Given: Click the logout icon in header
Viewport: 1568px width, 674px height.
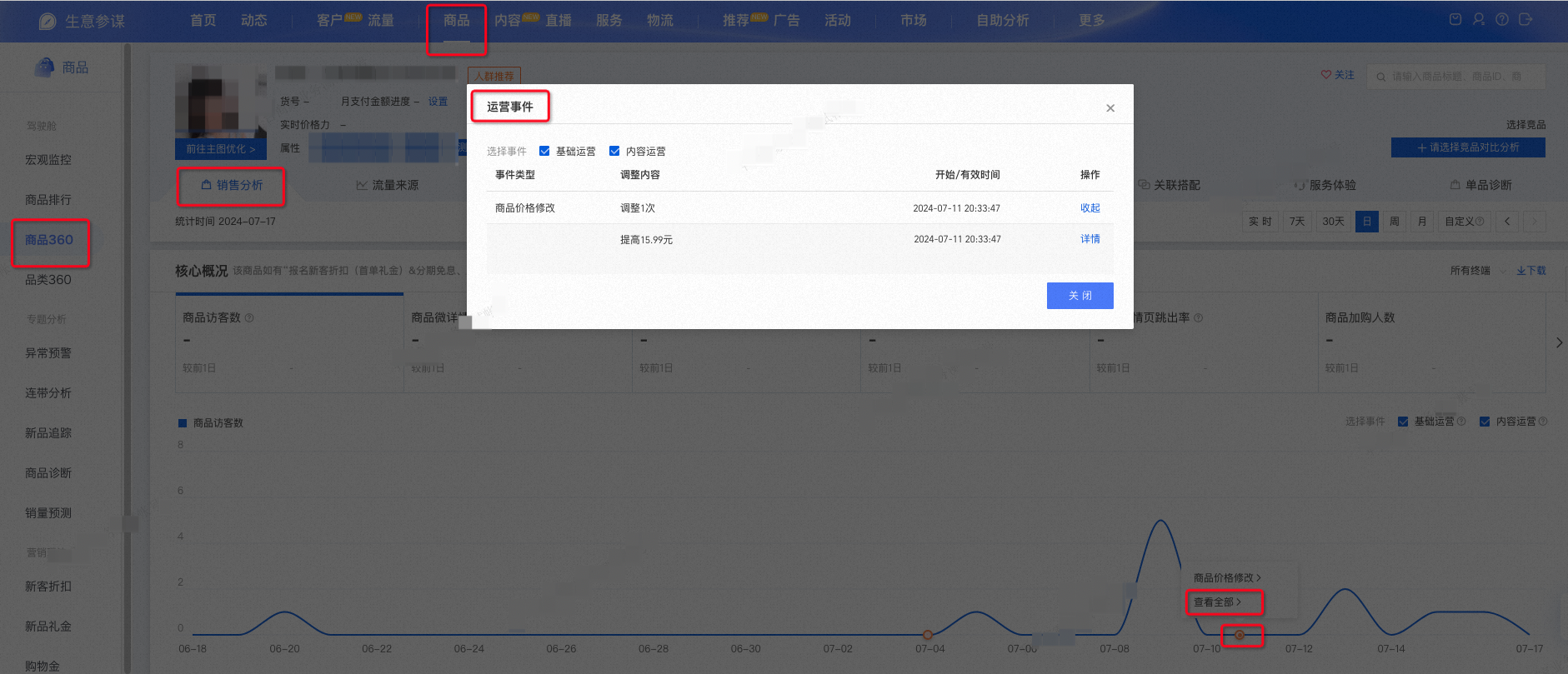Looking at the screenshot, I should pos(1525,19).
